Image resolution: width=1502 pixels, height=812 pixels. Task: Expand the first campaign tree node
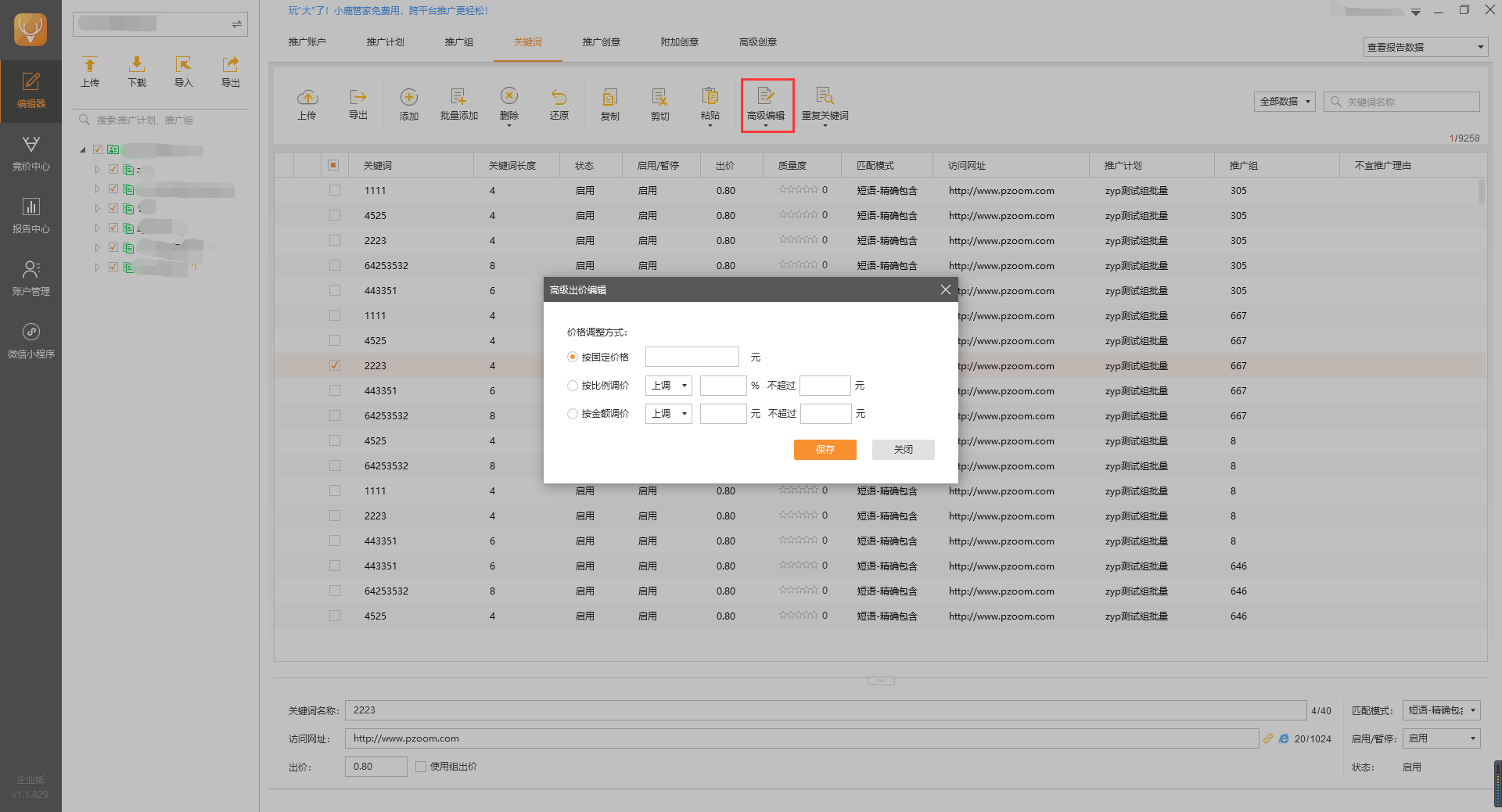98,169
